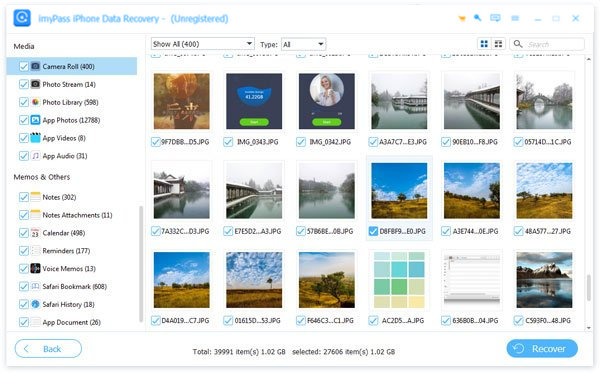Open the feedback chat icon
Image resolution: width=600 pixels, height=373 pixels.
coord(495,18)
